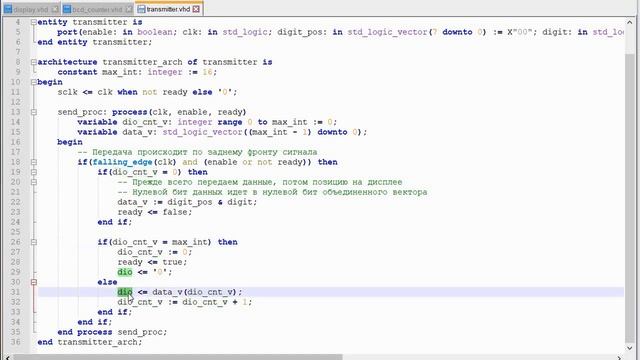Screen dimensions: 640x360
Task: Click max_int in the constant declaration
Action: (120, 72)
